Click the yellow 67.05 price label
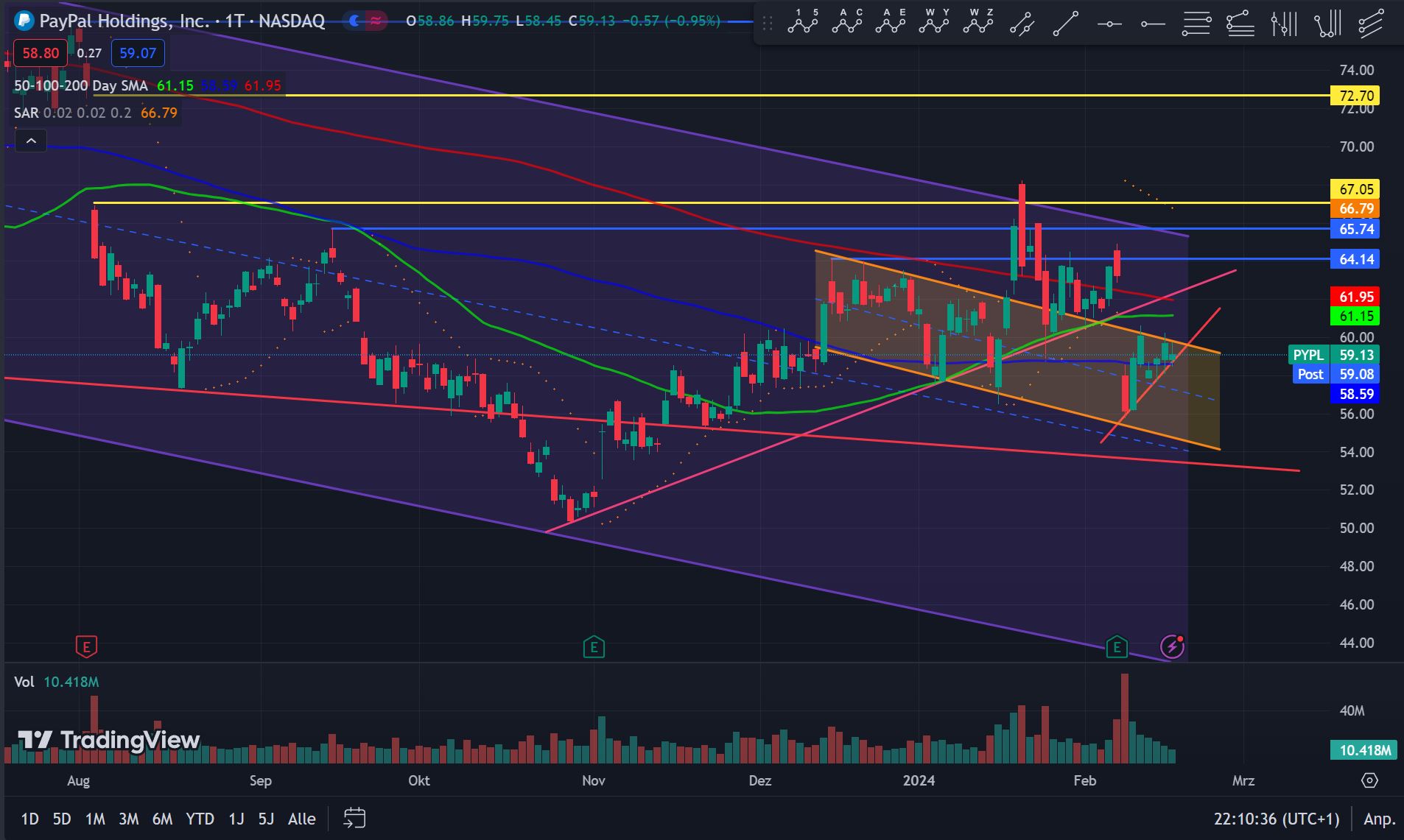Screen dimensions: 1404x840 click(x=1355, y=189)
